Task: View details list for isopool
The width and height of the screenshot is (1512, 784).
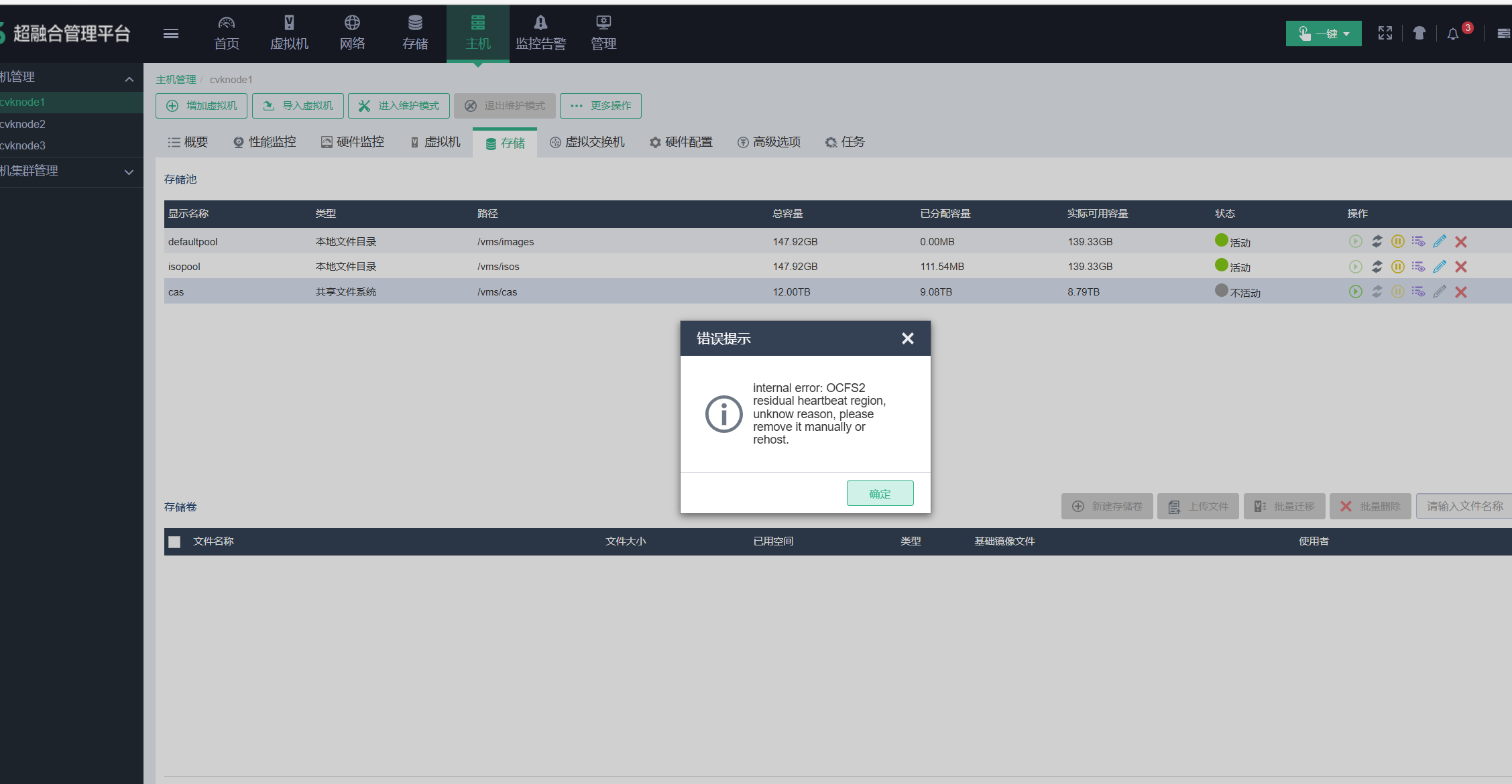Action: 1418,267
